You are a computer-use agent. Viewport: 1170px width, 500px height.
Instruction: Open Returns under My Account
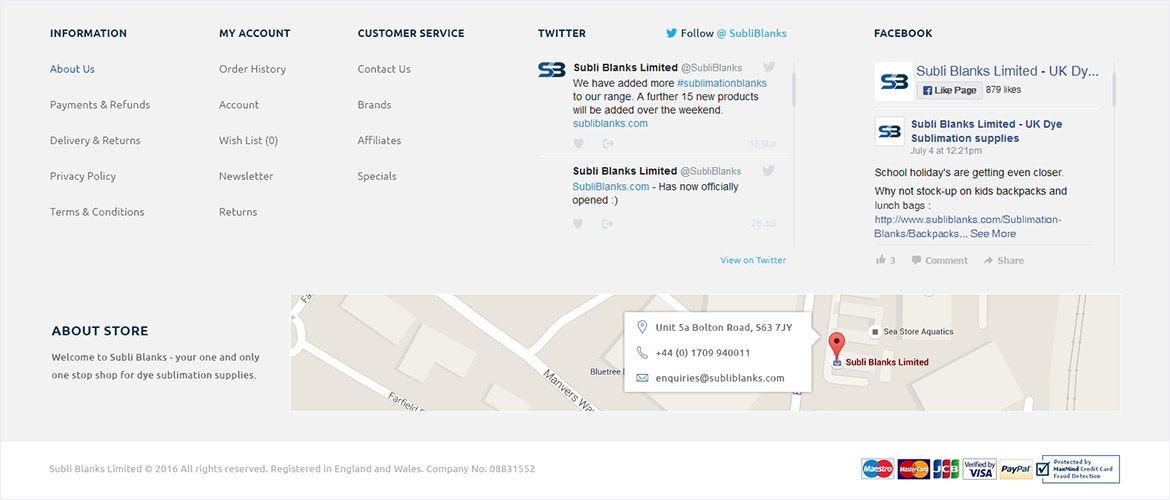pos(238,212)
